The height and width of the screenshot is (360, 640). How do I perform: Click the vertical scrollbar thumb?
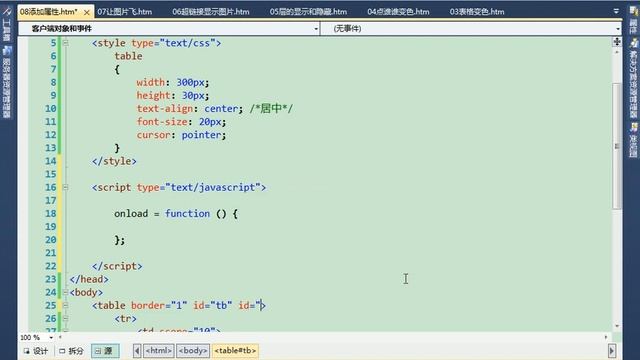coord(617,146)
